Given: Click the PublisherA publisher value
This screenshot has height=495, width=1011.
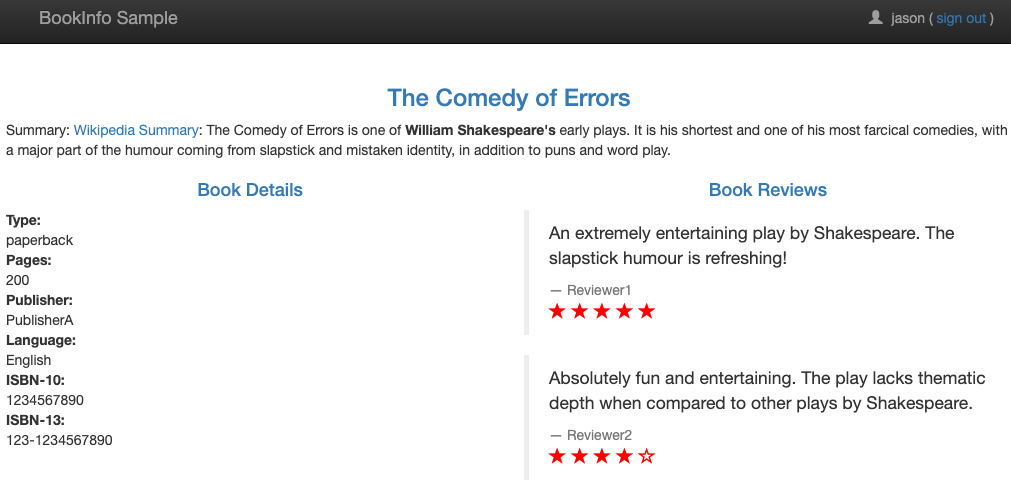Looking at the screenshot, I should [40, 320].
